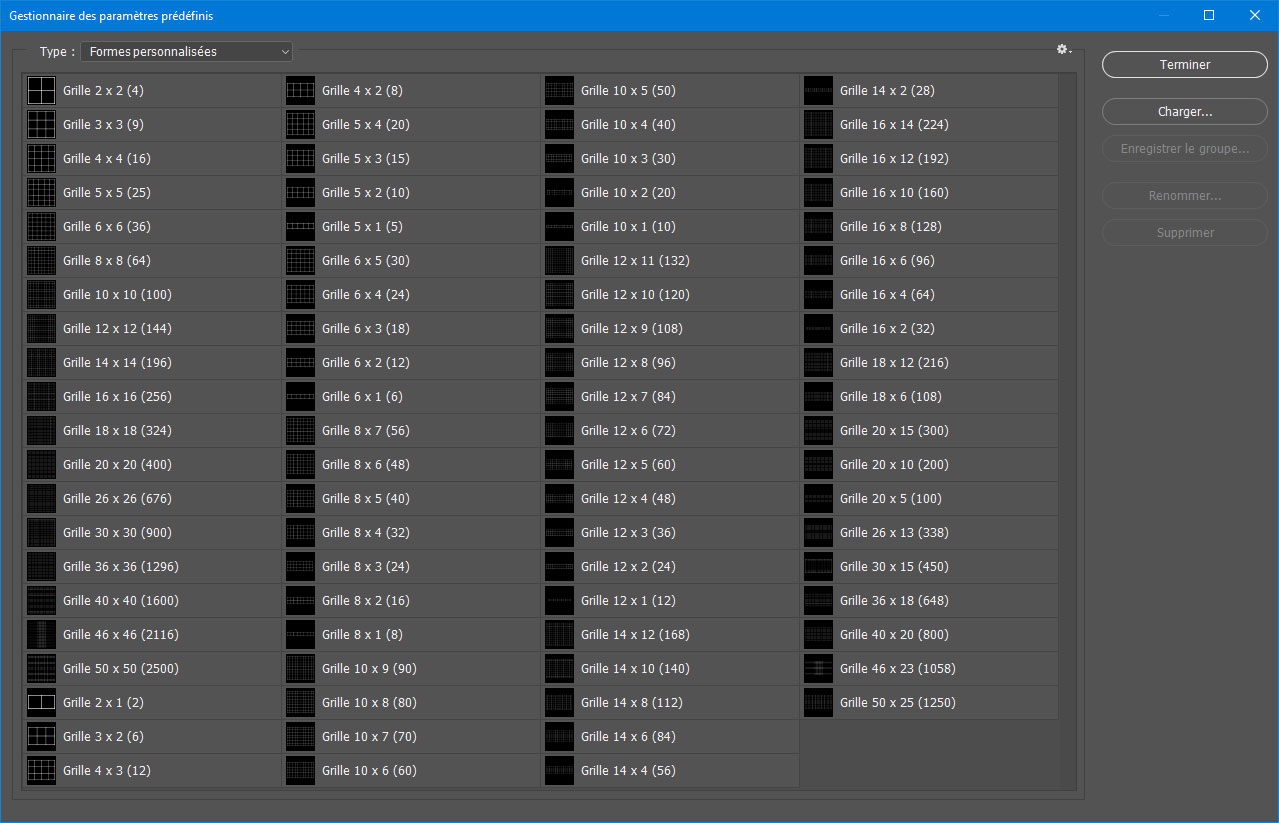The height and width of the screenshot is (823, 1279).
Task: Select the Grille 10 x 6 (60) preset
Action: pyautogui.click(x=369, y=771)
